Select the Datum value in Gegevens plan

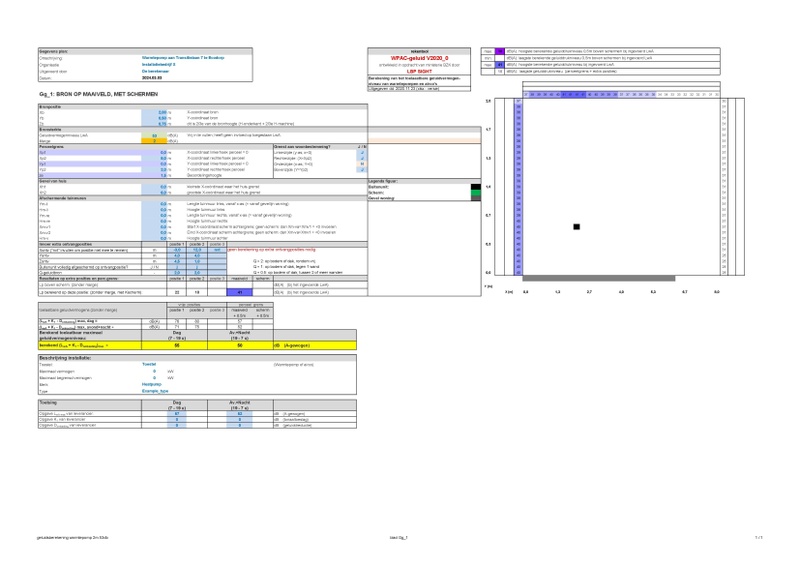pyautogui.click(x=152, y=78)
